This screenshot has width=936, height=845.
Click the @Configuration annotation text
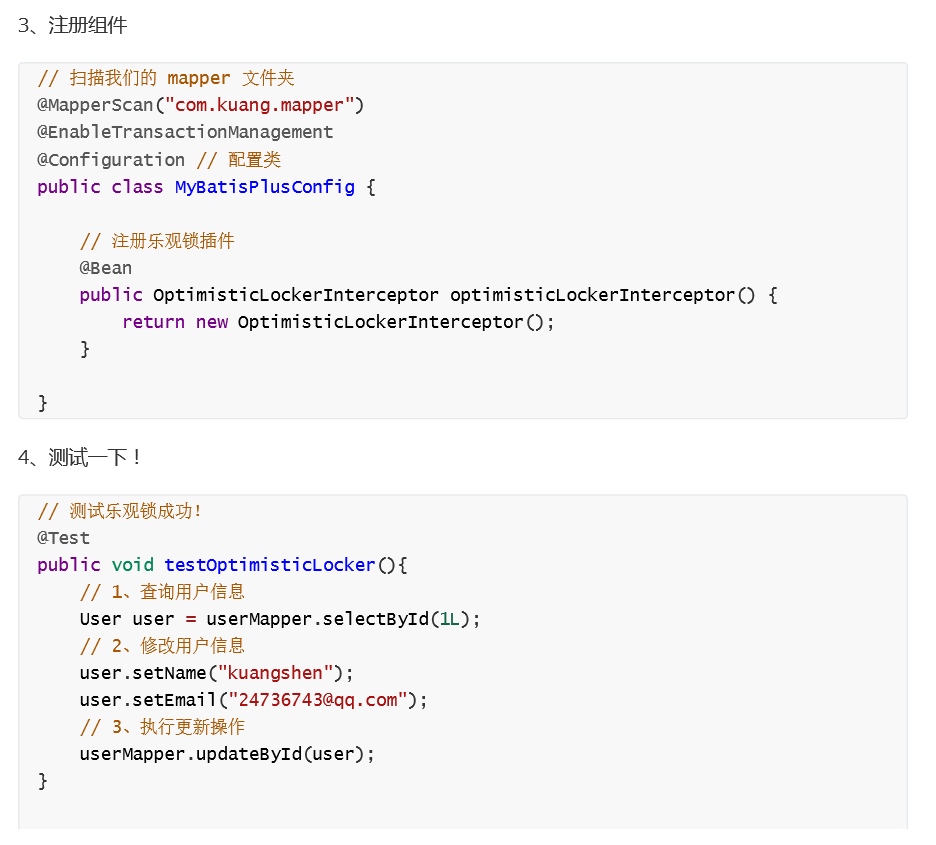[111, 159]
